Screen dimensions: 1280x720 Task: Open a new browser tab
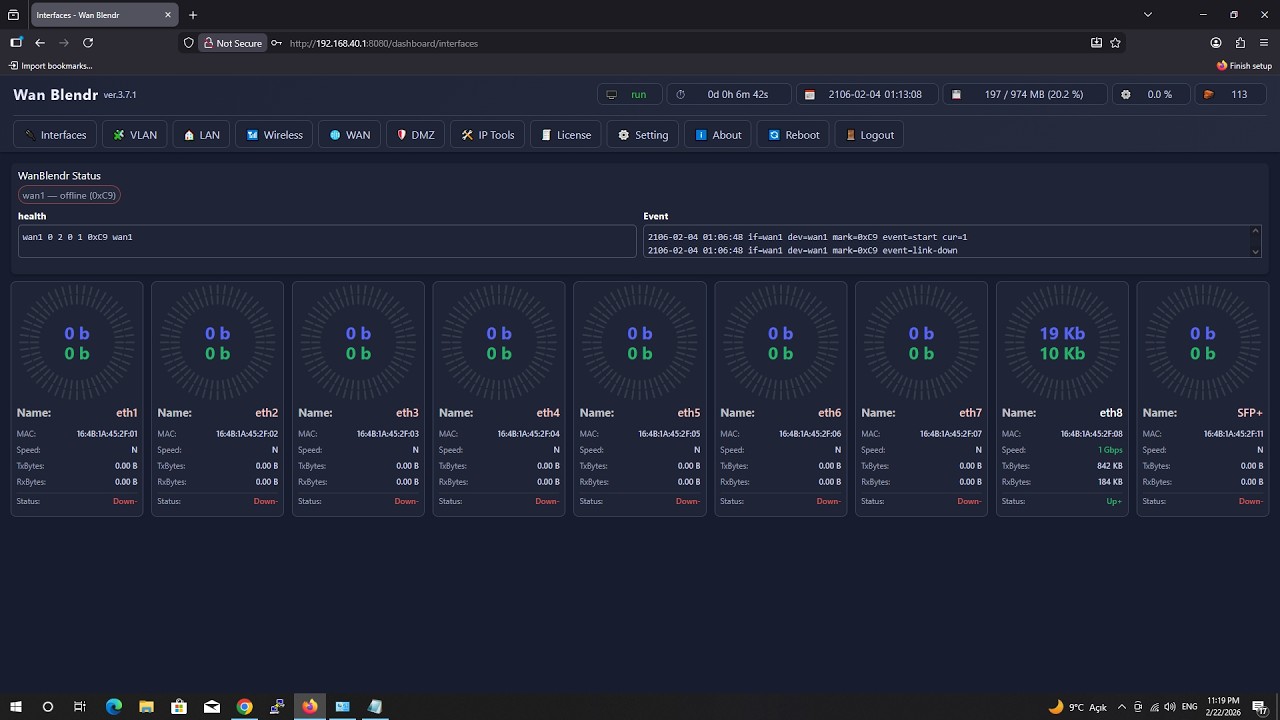(x=193, y=15)
